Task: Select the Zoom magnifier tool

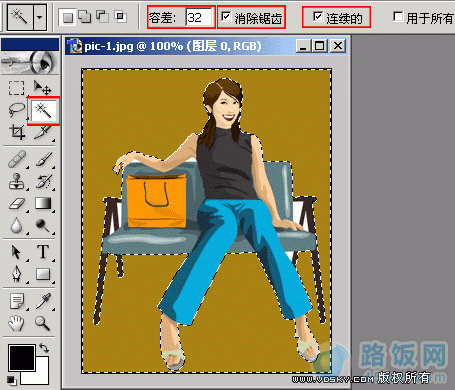Action: coord(43,323)
